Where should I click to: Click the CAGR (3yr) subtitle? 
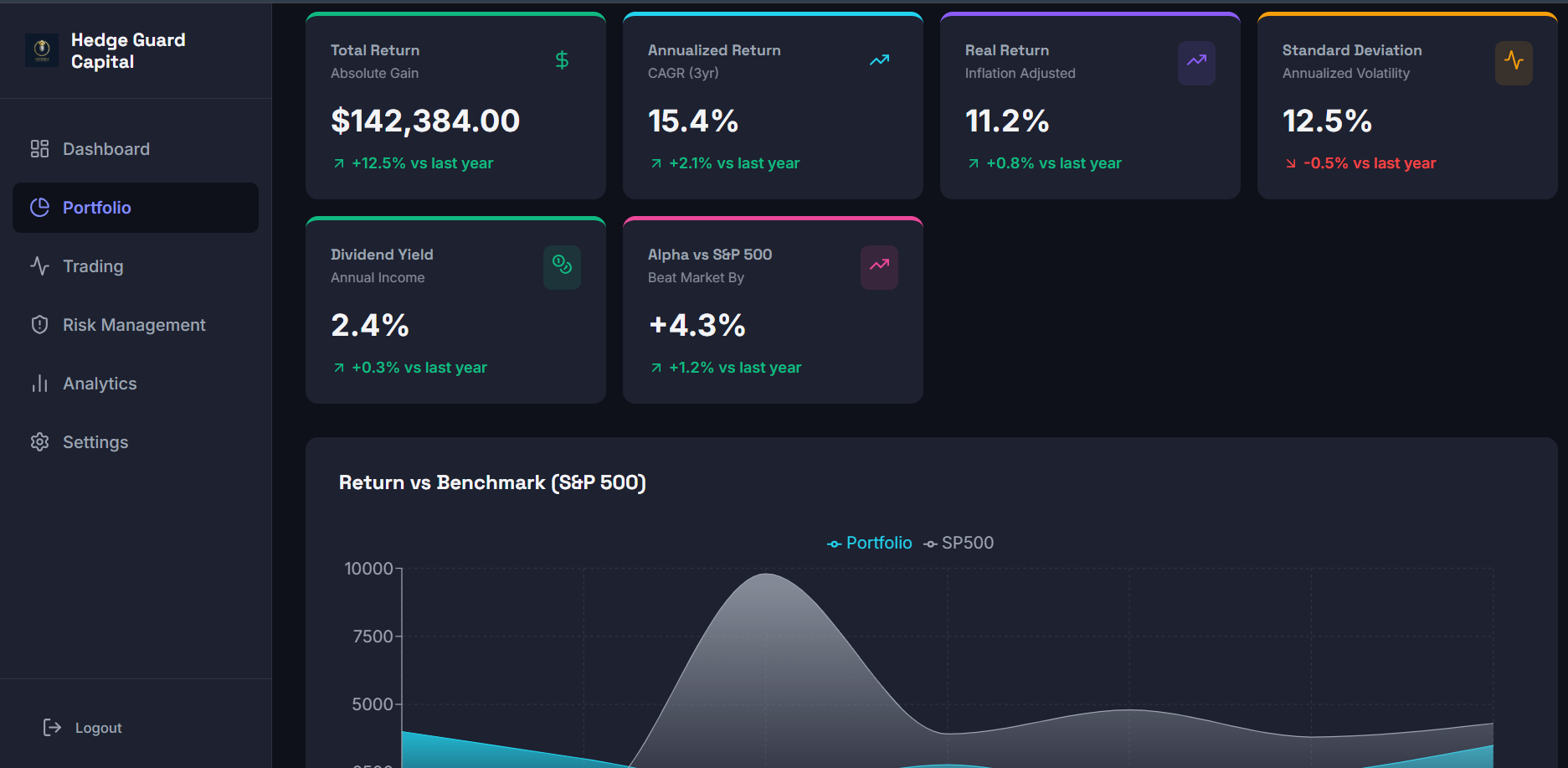pos(683,73)
